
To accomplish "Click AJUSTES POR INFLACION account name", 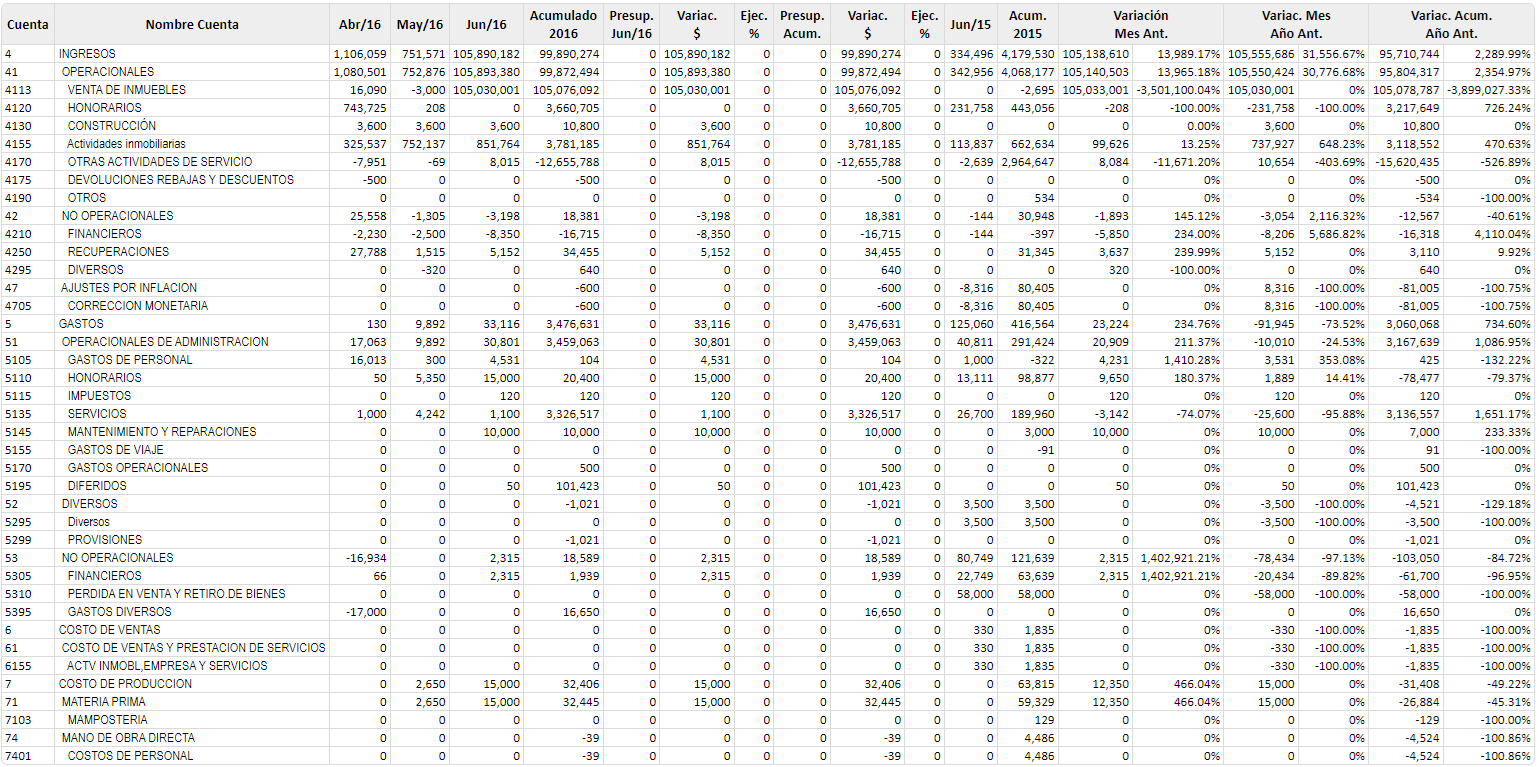I will [129, 288].
